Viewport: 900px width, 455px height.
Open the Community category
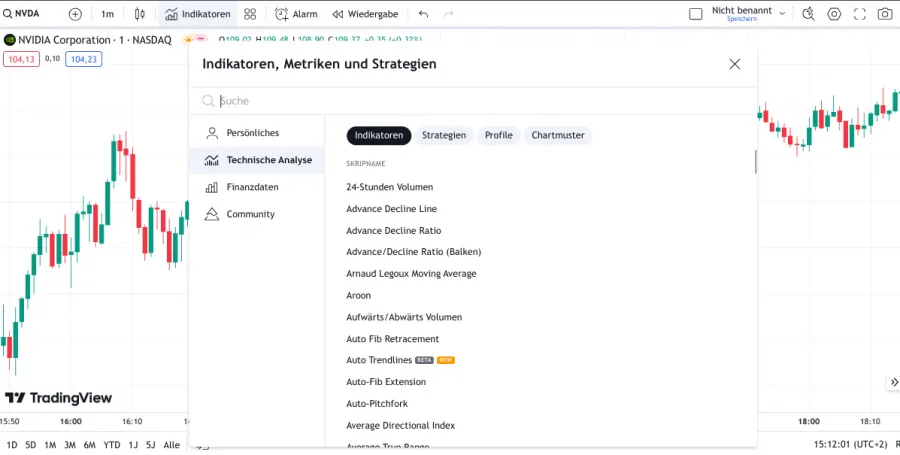point(257,214)
